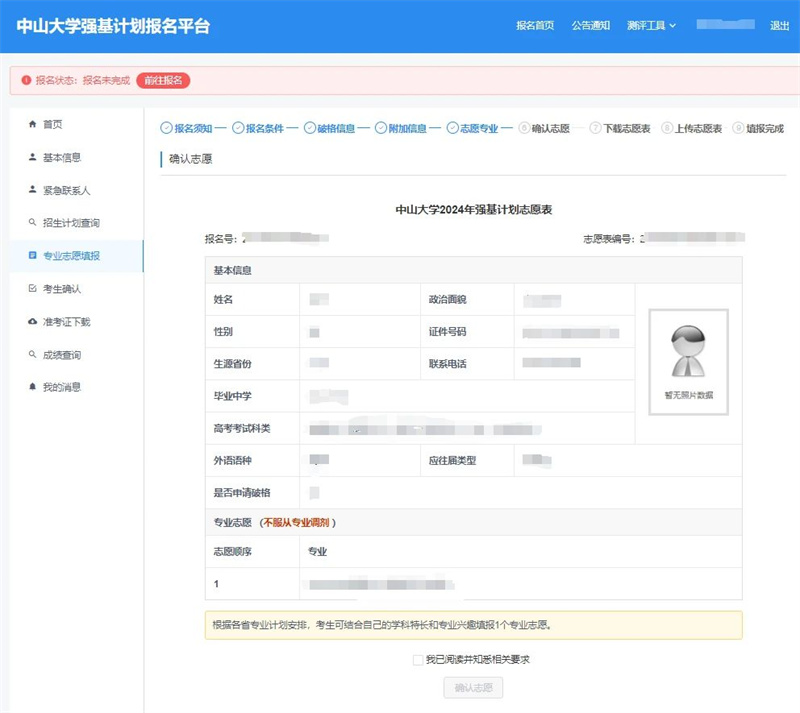The height and width of the screenshot is (713, 800).
Task: Click step 6 circle for 确认志愿
Action: [524, 128]
